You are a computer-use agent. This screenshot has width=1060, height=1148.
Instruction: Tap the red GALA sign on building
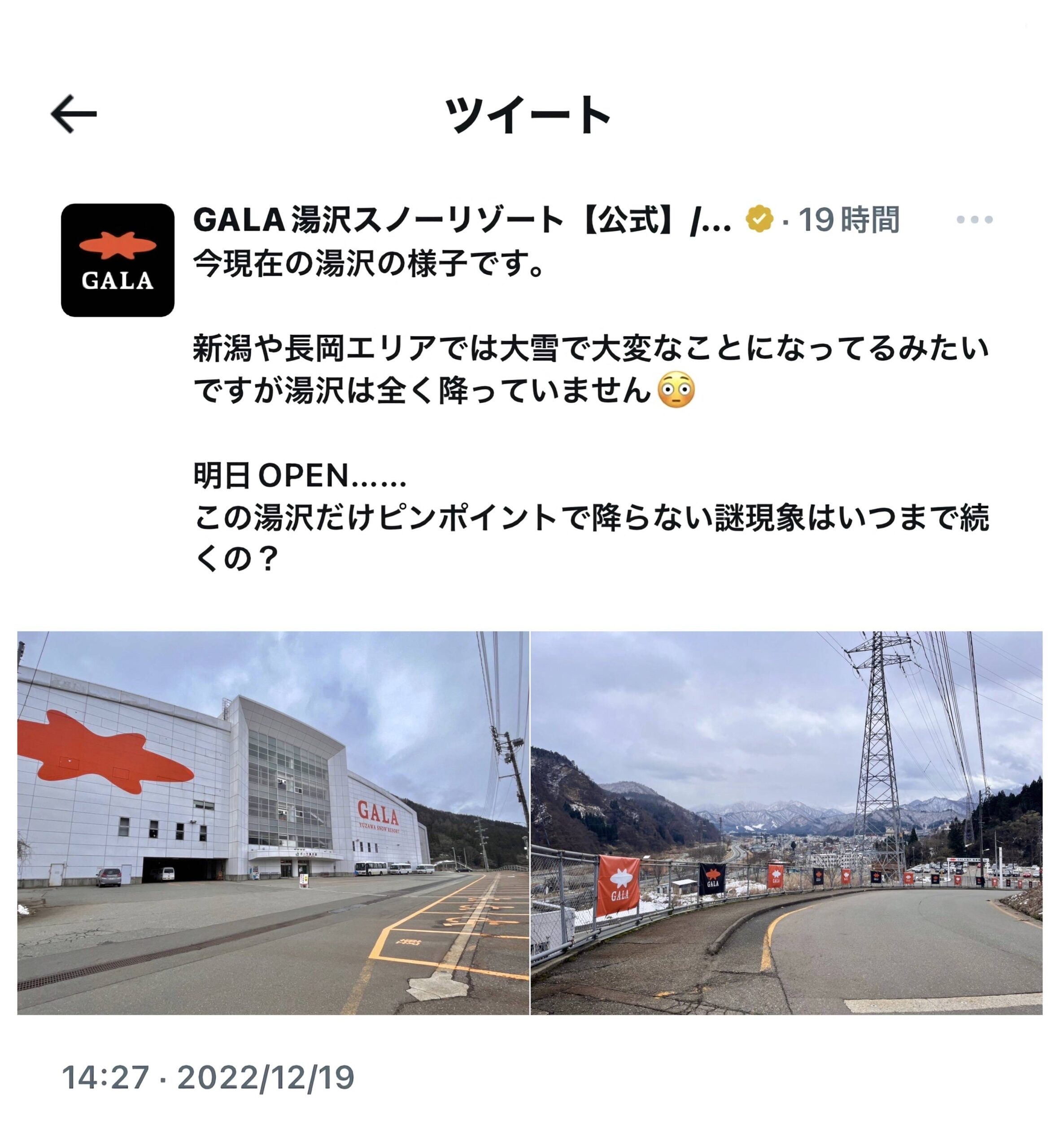(378, 815)
